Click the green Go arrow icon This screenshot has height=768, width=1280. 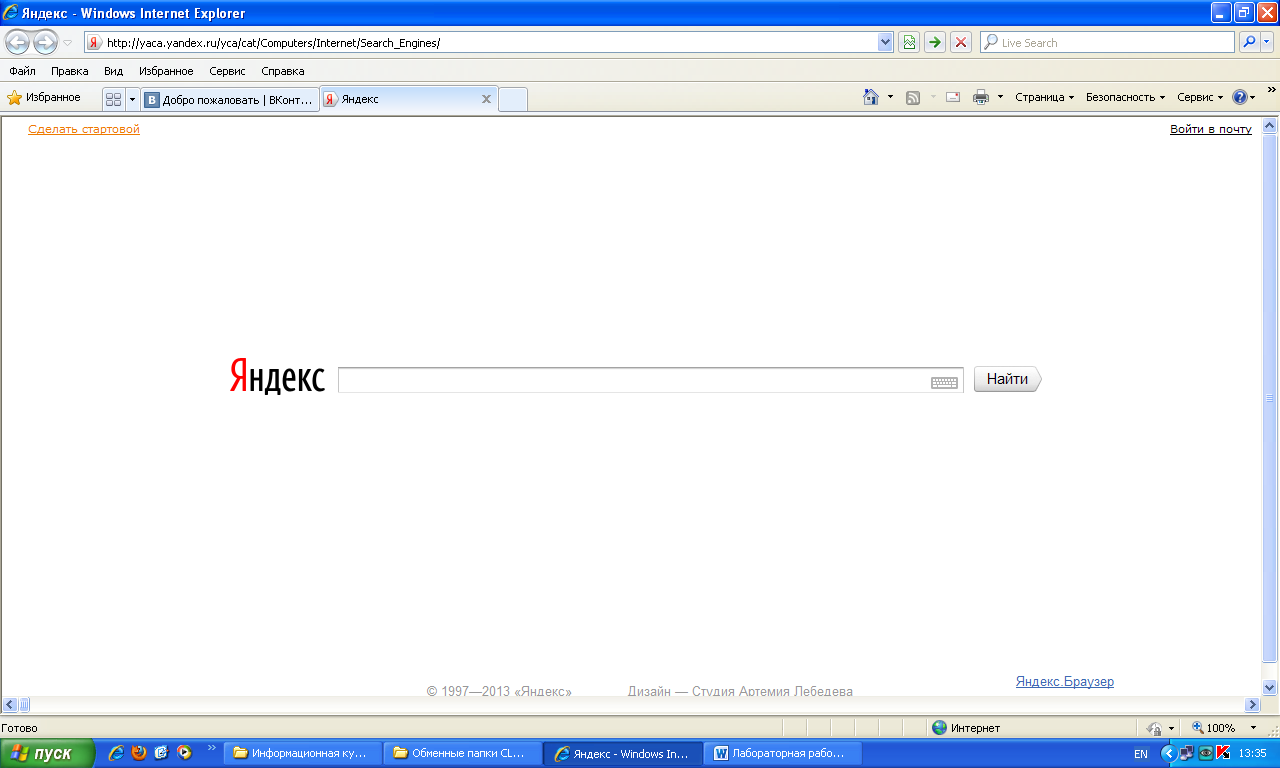(935, 42)
